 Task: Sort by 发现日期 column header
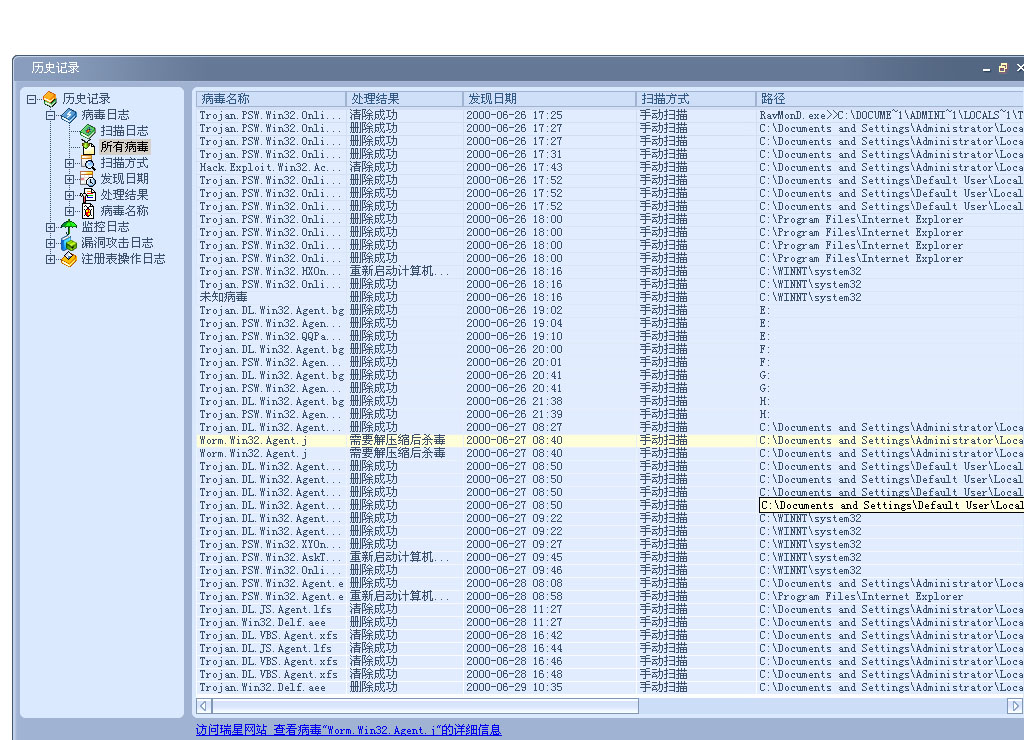click(549, 99)
